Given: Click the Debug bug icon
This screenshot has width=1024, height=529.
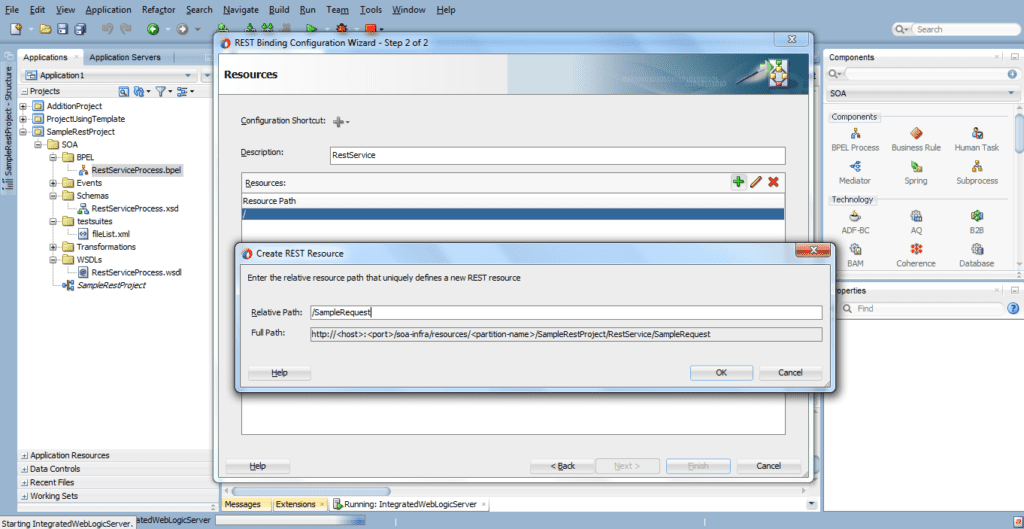Looking at the screenshot, I should click(x=341, y=29).
